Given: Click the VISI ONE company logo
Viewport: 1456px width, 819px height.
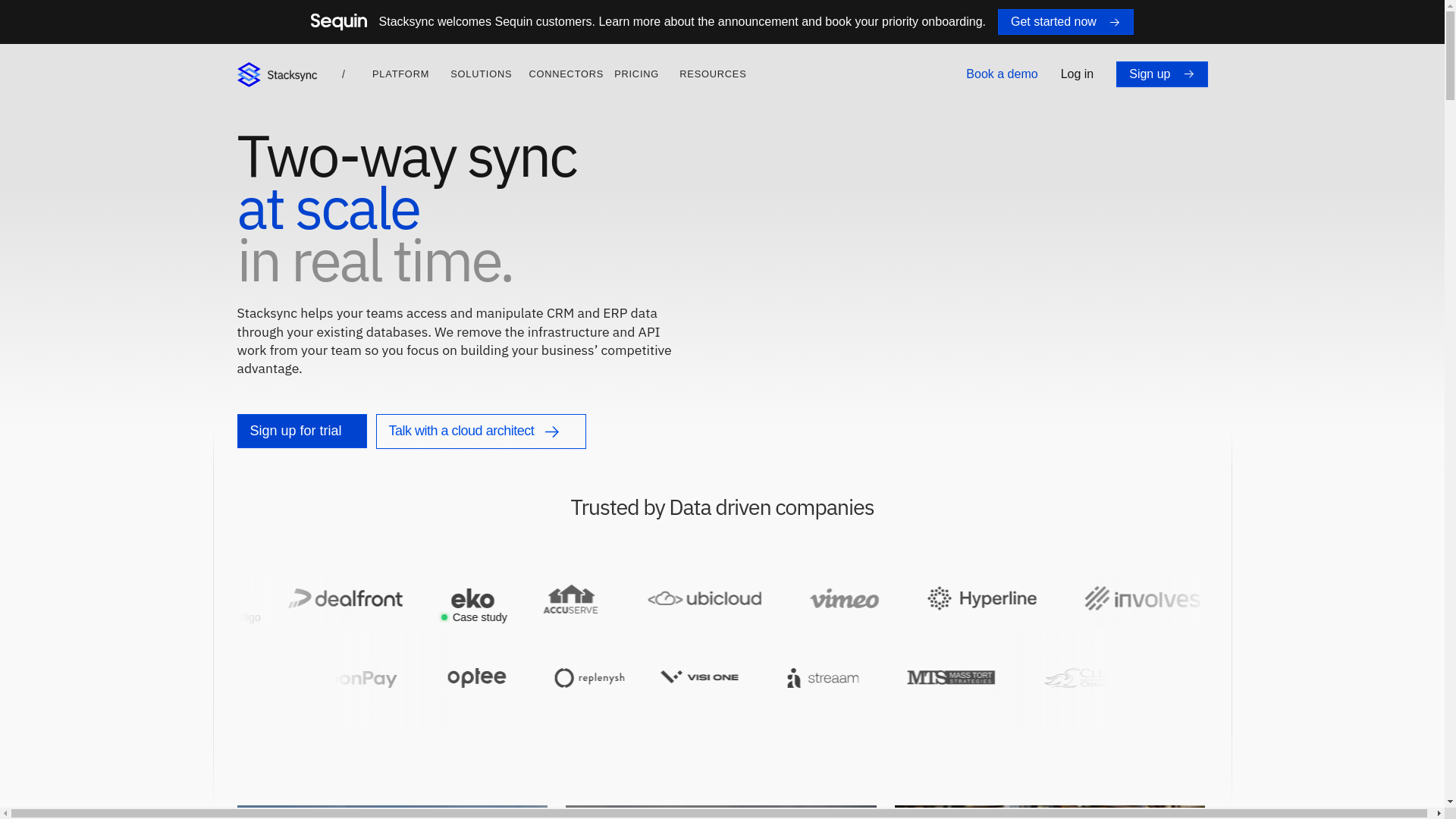Looking at the screenshot, I should 699,677.
